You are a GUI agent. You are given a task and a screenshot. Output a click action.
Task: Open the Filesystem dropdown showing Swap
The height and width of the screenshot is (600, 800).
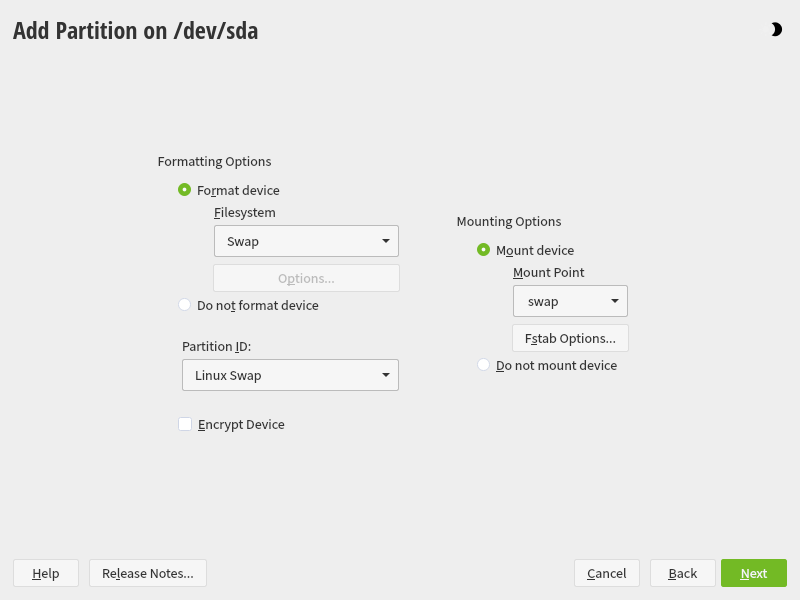(x=306, y=241)
